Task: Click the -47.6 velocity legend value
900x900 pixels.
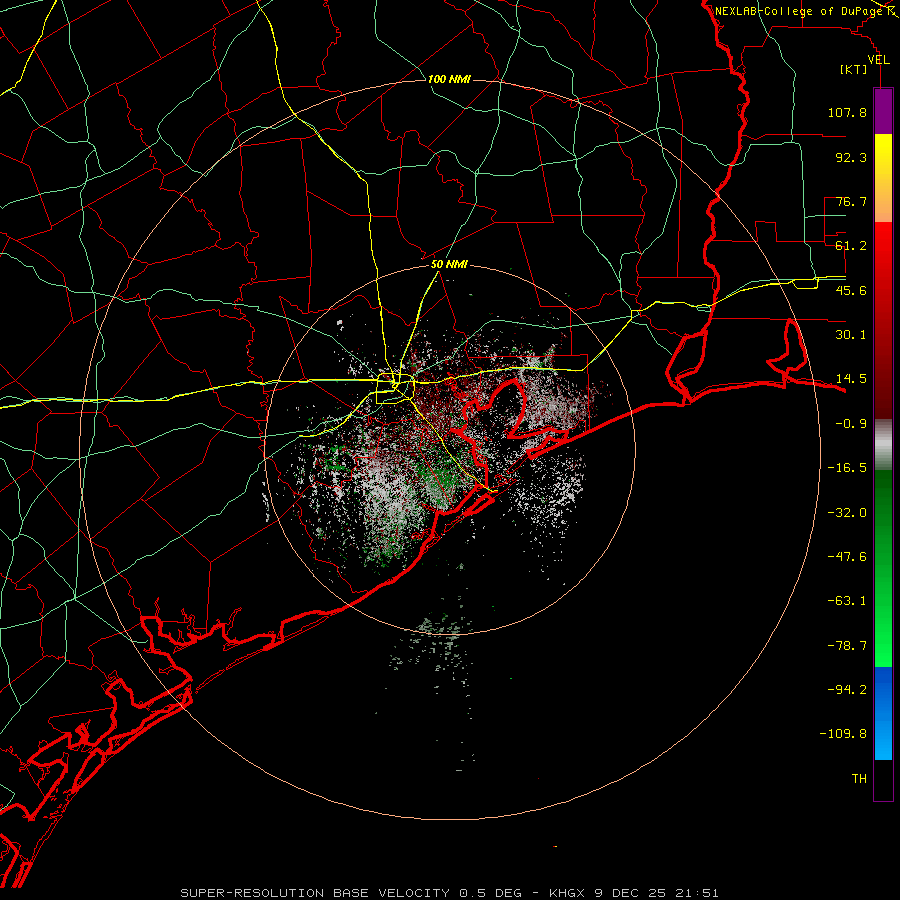Action: [847, 557]
